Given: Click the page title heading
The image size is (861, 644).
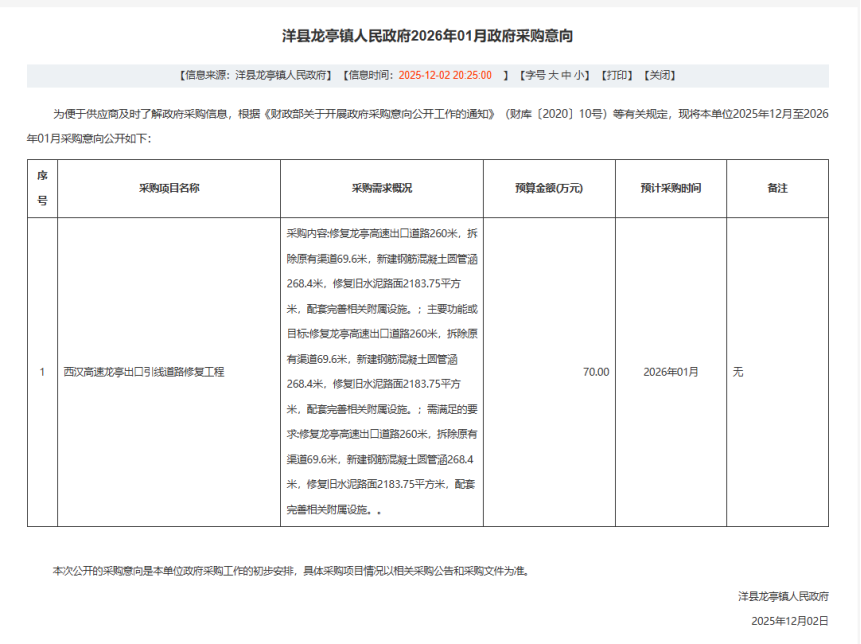Looking at the screenshot, I should [428, 36].
